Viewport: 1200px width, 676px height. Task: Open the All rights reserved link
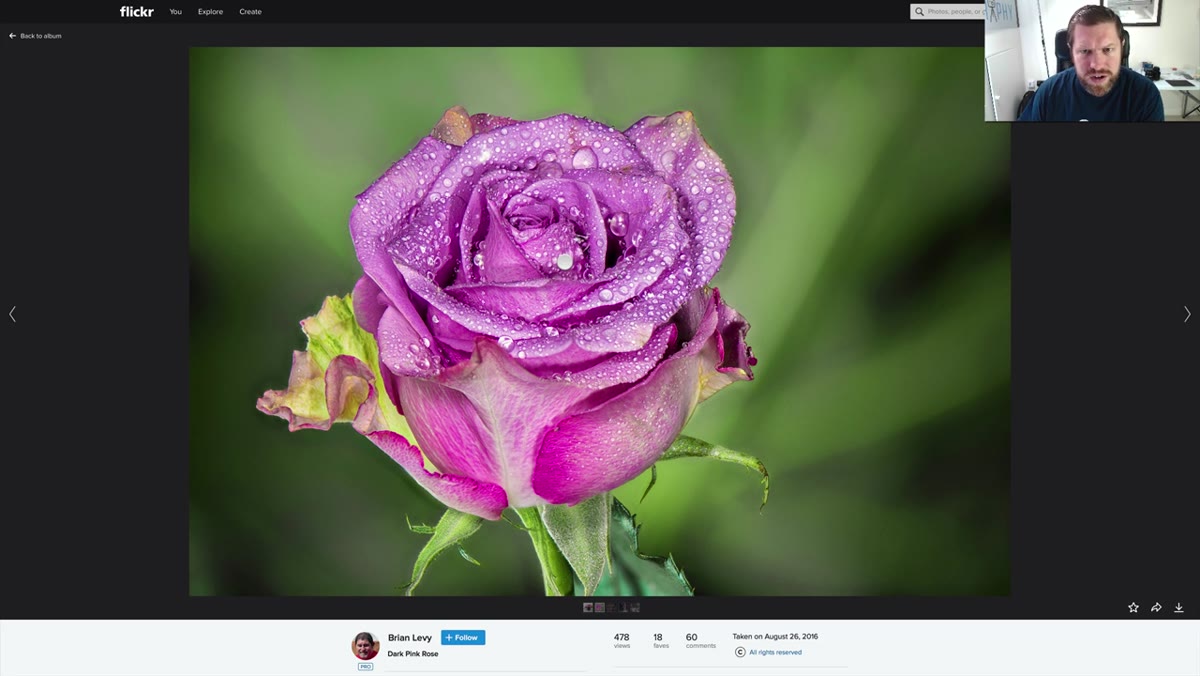tap(775, 652)
